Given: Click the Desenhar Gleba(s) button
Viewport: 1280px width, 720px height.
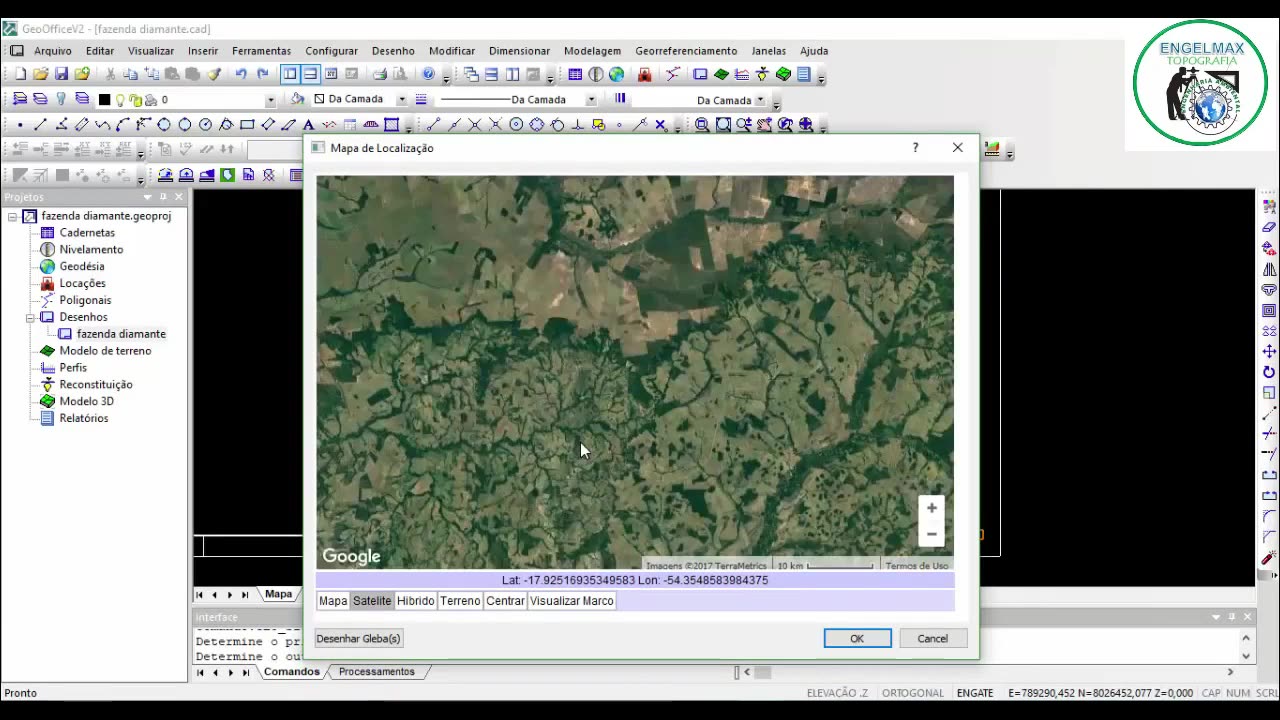Looking at the screenshot, I should [x=358, y=639].
